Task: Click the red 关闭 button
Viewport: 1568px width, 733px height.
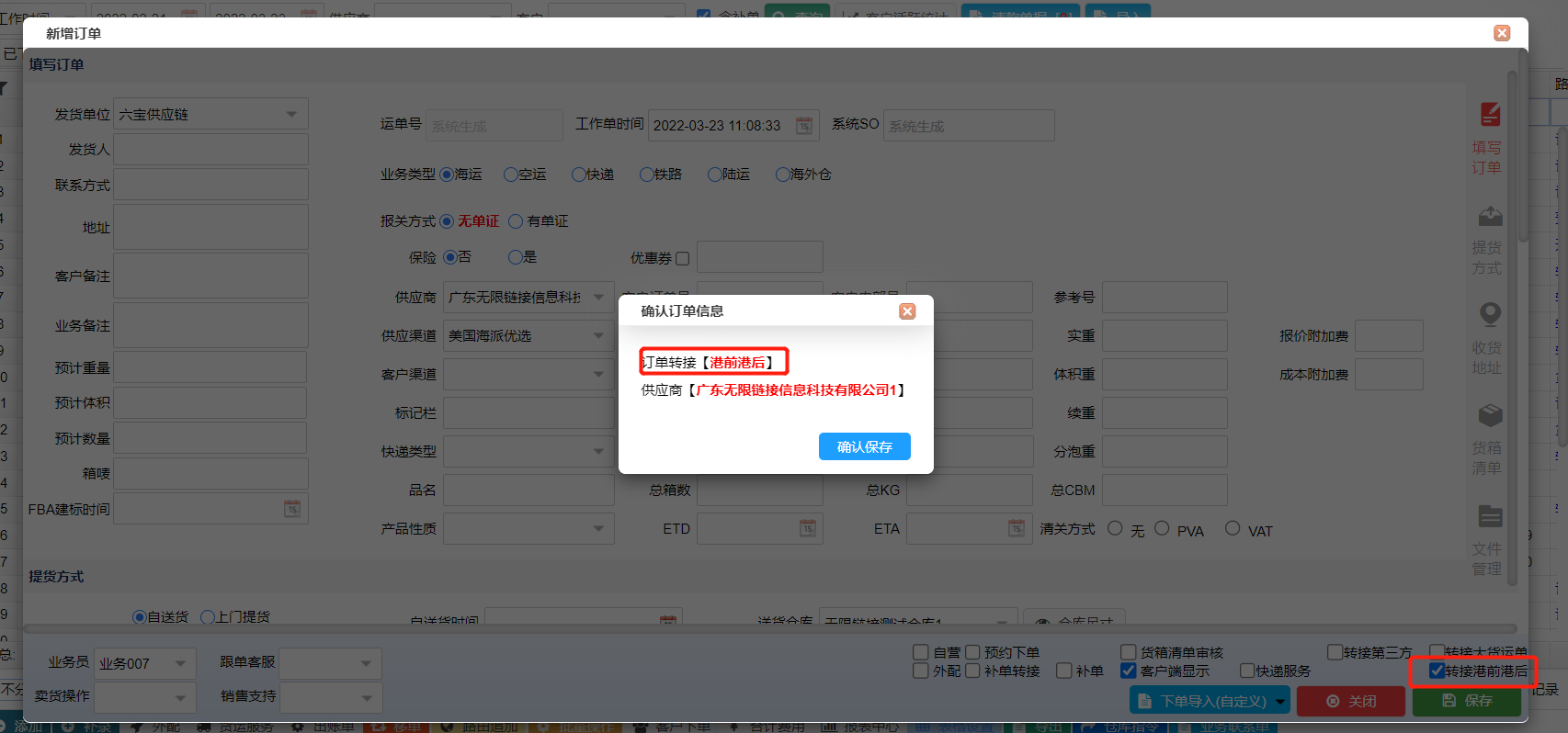Action: pyautogui.click(x=1351, y=701)
